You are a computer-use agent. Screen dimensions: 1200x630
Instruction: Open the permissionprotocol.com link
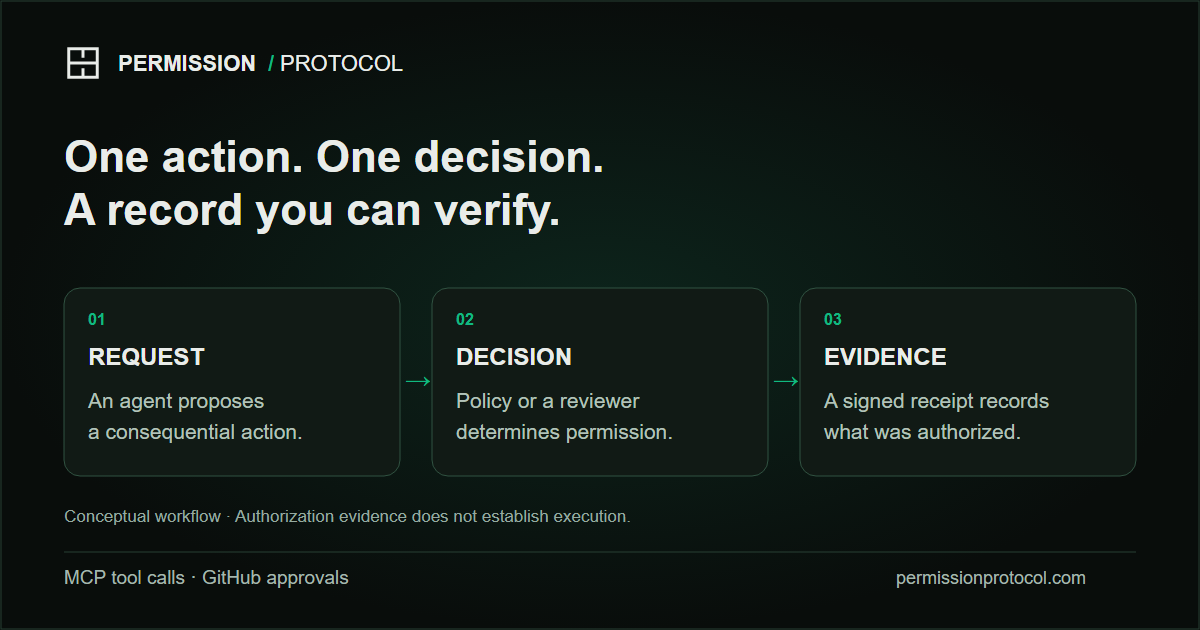(x=990, y=578)
